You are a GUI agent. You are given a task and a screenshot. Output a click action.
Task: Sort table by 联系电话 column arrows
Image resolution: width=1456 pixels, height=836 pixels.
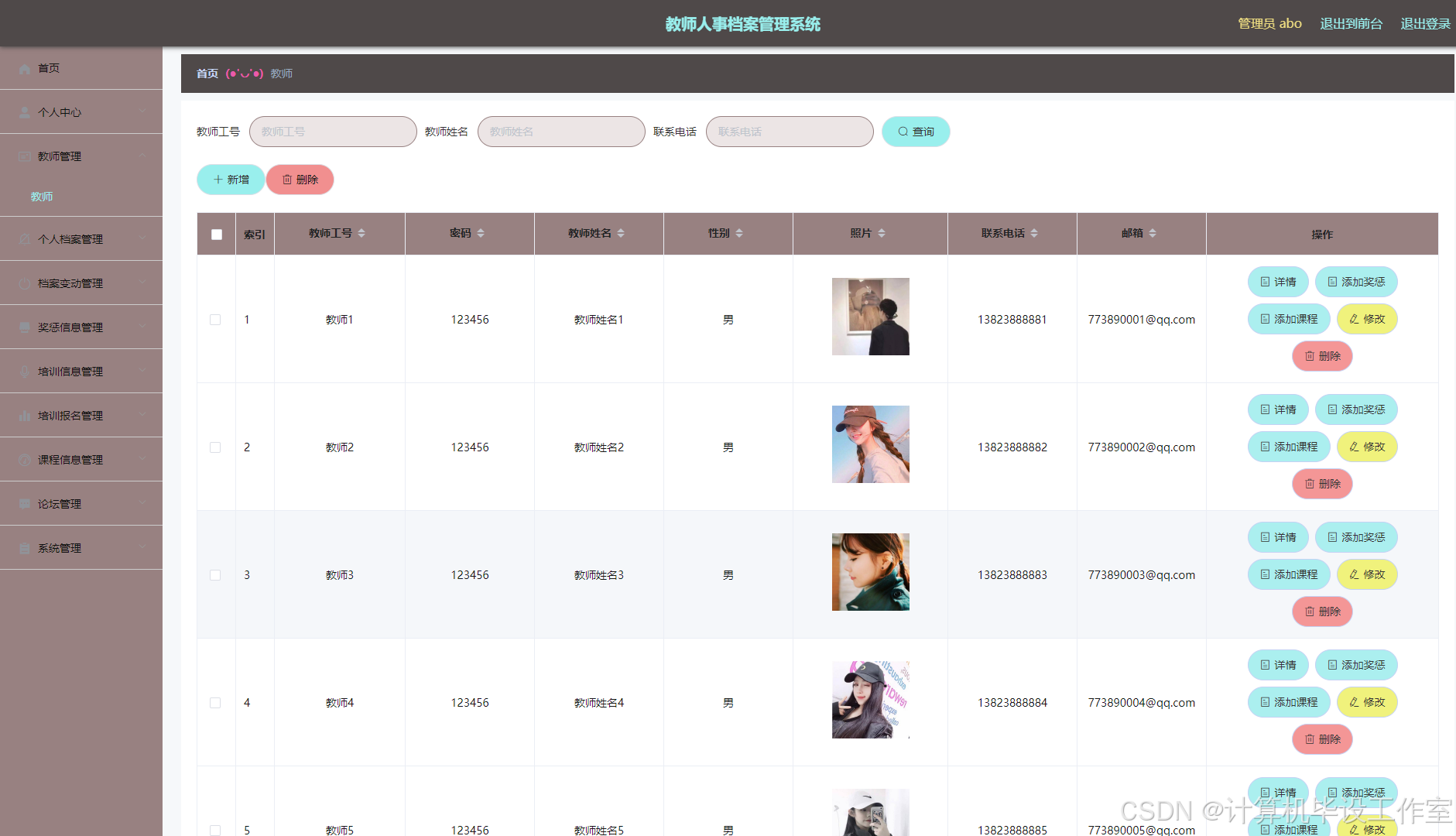point(1034,234)
